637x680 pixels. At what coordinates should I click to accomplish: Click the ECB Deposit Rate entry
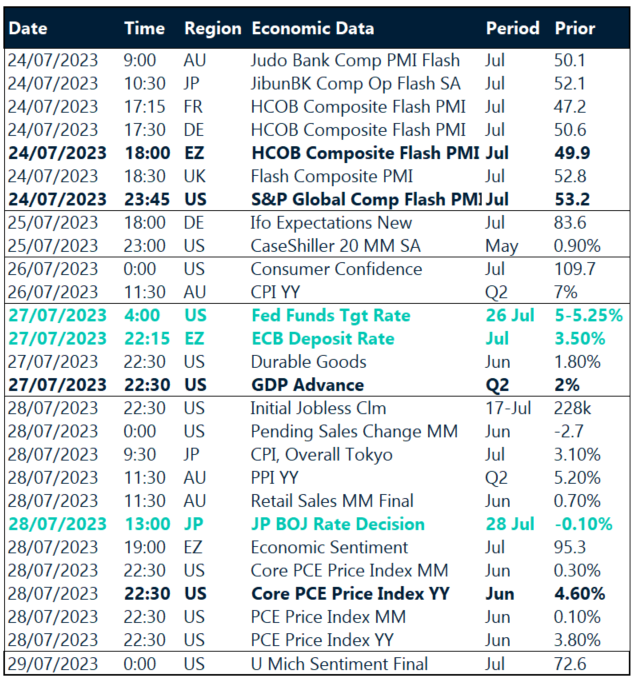click(x=322, y=338)
